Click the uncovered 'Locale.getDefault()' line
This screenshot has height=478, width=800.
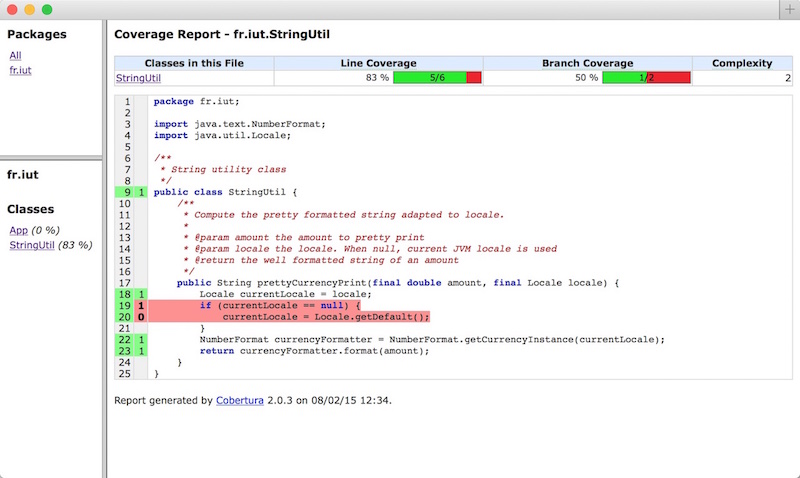pos(326,317)
